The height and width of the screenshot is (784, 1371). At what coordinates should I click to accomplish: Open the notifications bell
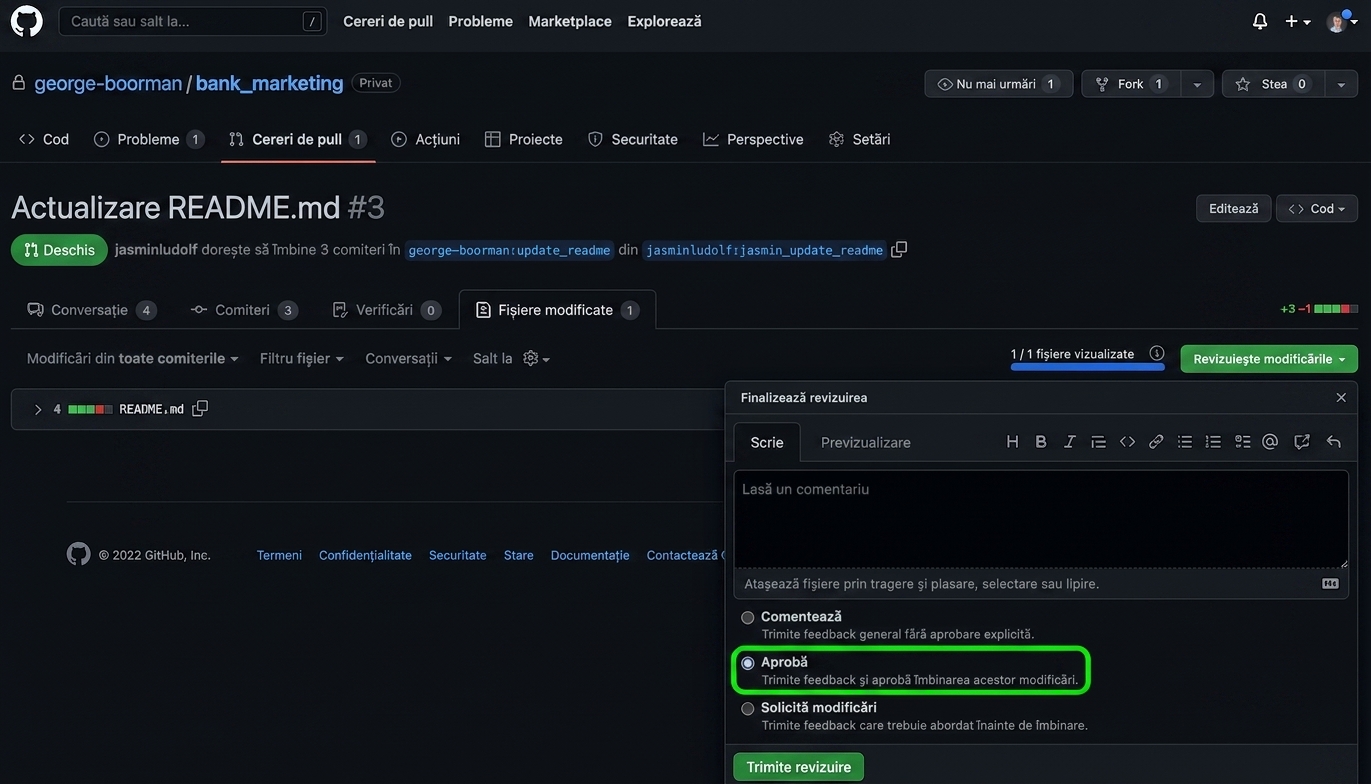pyautogui.click(x=1260, y=21)
